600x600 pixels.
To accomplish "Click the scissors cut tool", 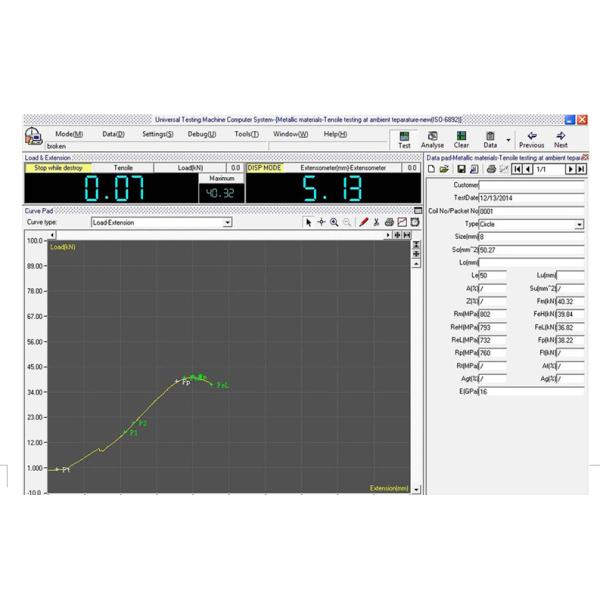I will pos(376,222).
